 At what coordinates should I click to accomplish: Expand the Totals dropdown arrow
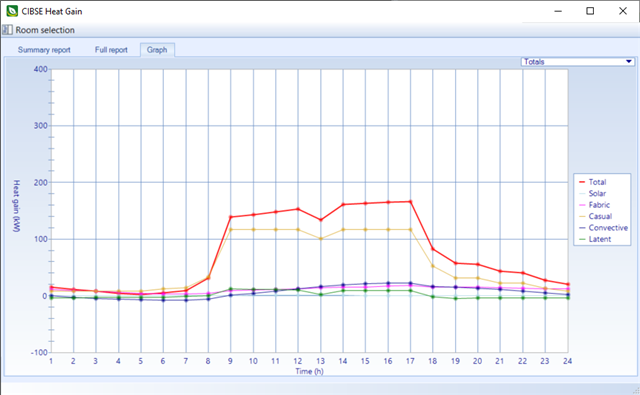pos(629,62)
